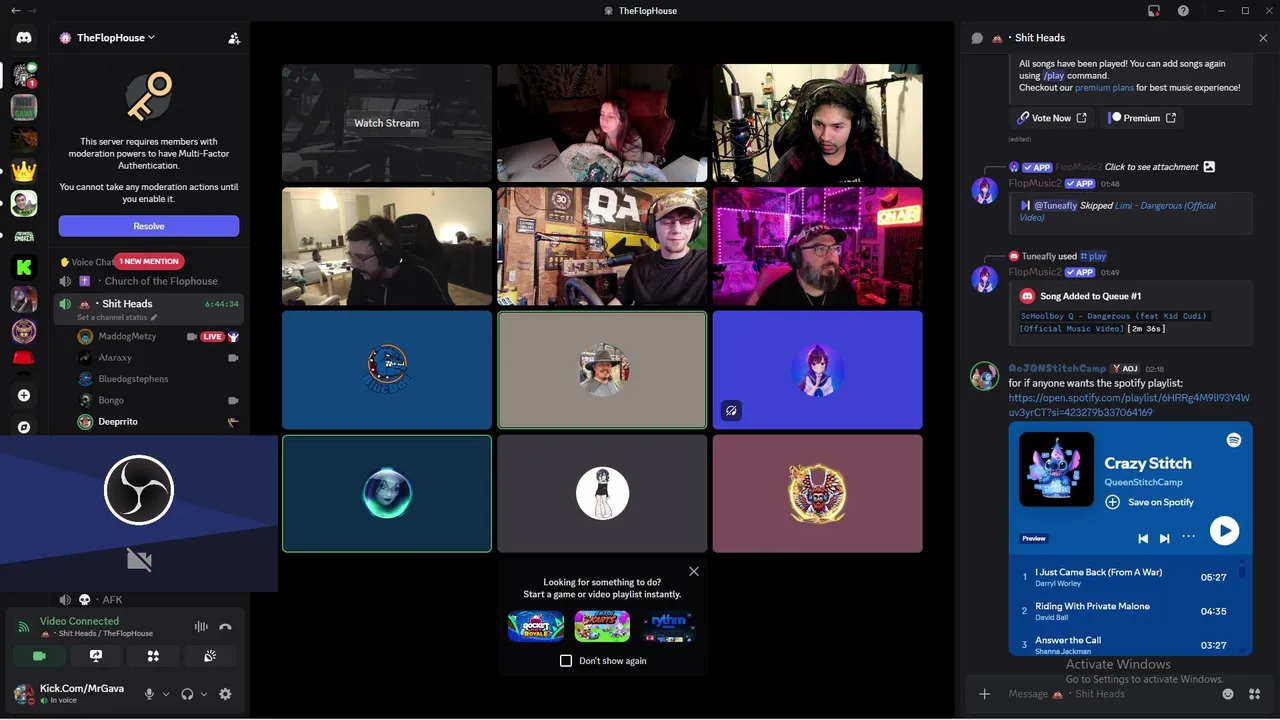The height and width of the screenshot is (720, 1280).
Task: Select Bongo in voice member list
Action: (x=159, y=400)
